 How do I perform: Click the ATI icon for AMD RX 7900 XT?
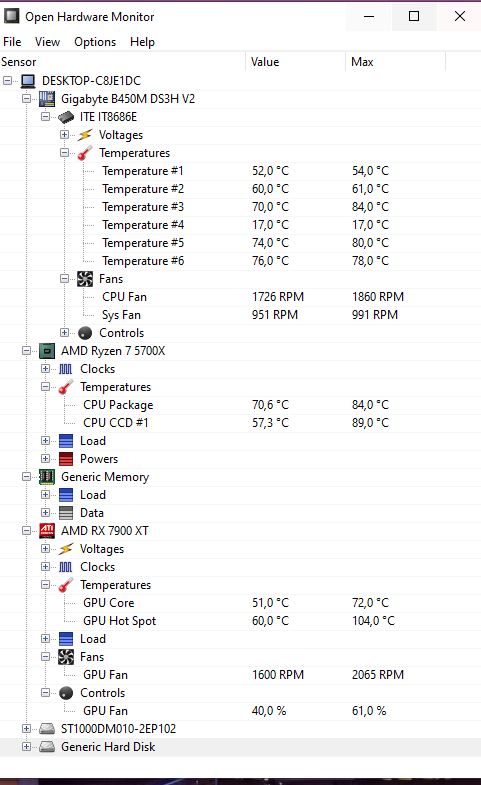click(x=47, y=531)
